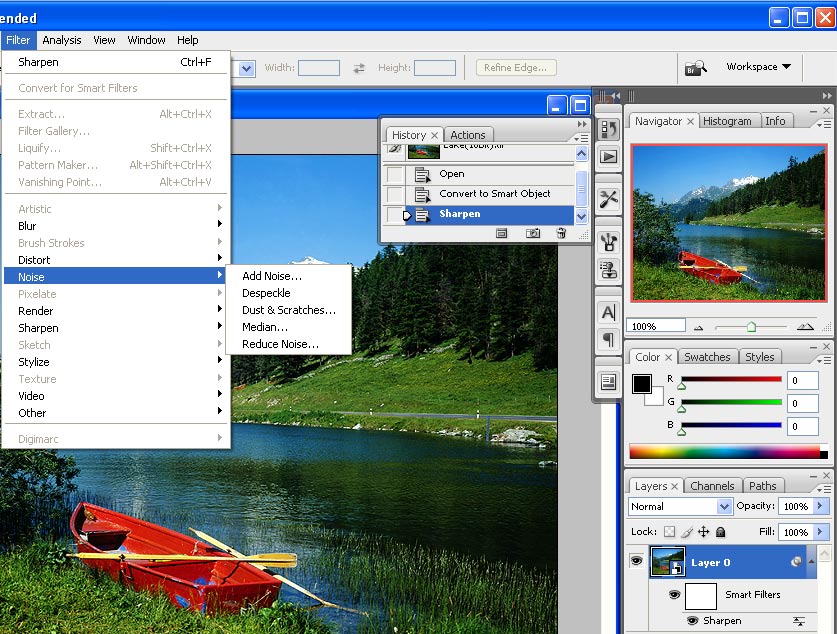Close the History tab with its x
837x634 pixels.
click(435, 135)
